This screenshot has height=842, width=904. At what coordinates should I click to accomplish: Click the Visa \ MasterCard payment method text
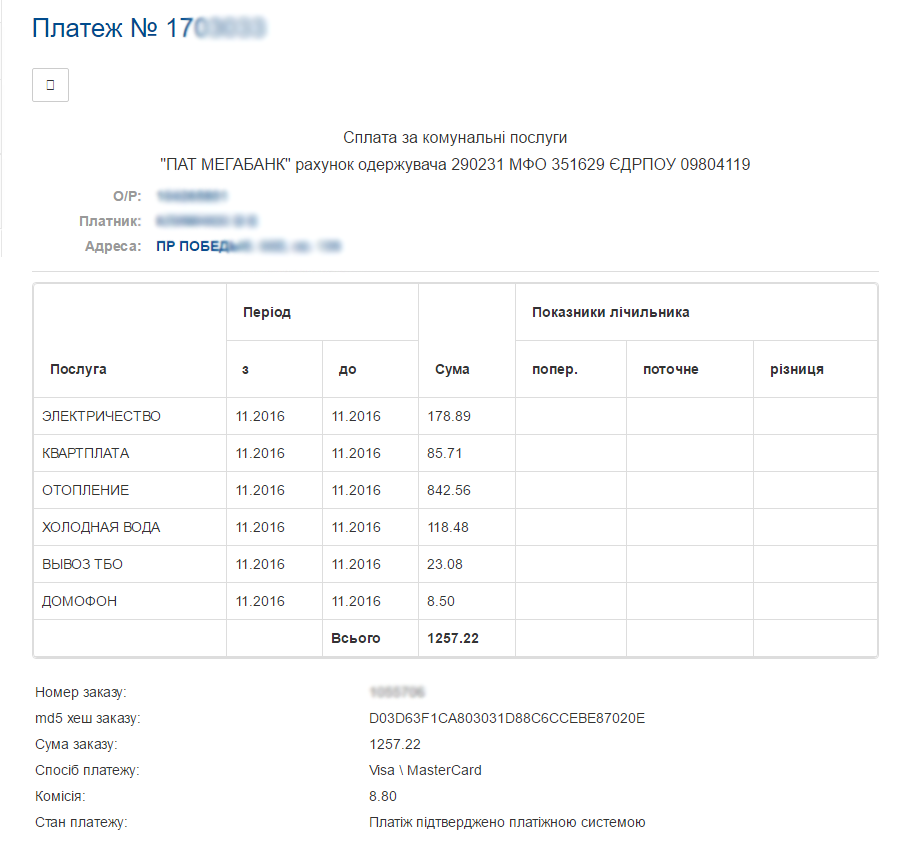point(425,770)
